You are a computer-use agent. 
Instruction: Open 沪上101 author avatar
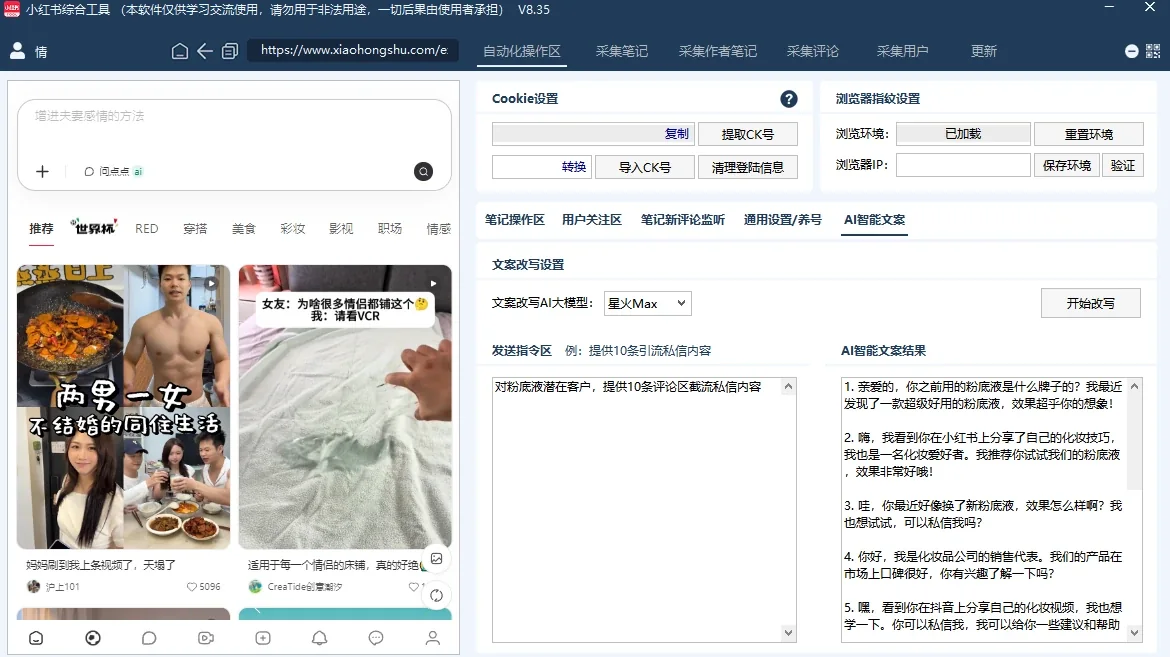(34, 587)
